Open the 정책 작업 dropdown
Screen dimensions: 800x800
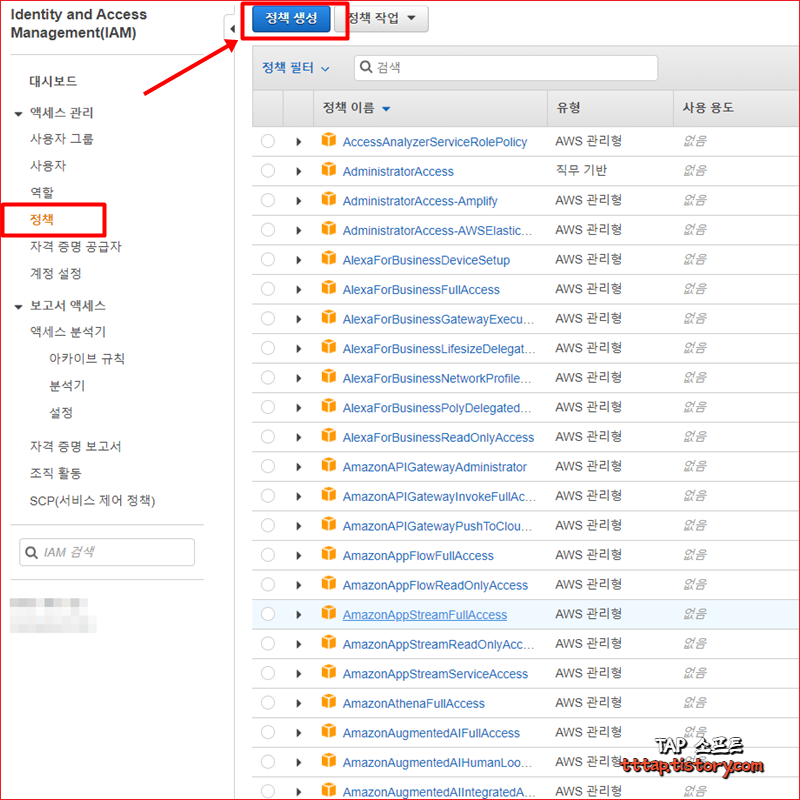(382, 19)
